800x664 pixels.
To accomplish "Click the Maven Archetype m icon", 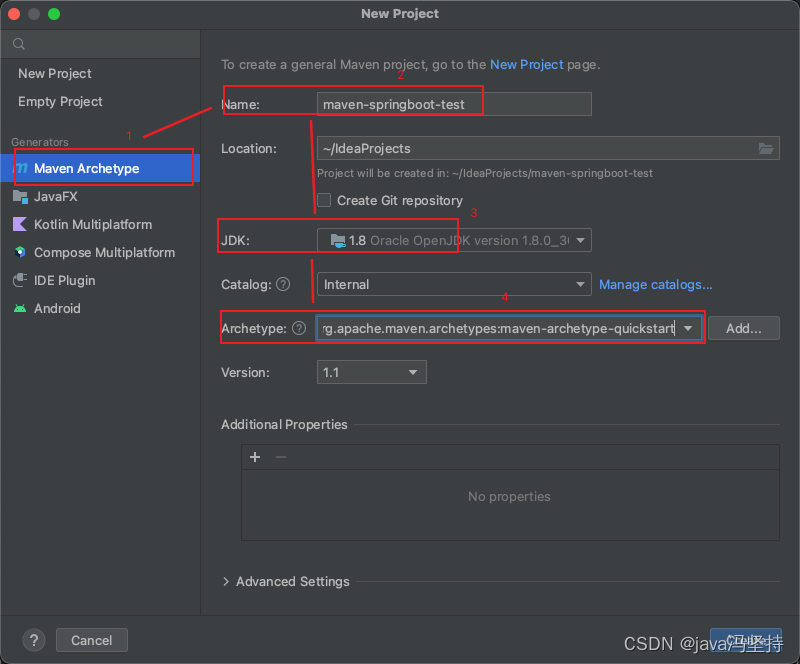I will (20, 168).
